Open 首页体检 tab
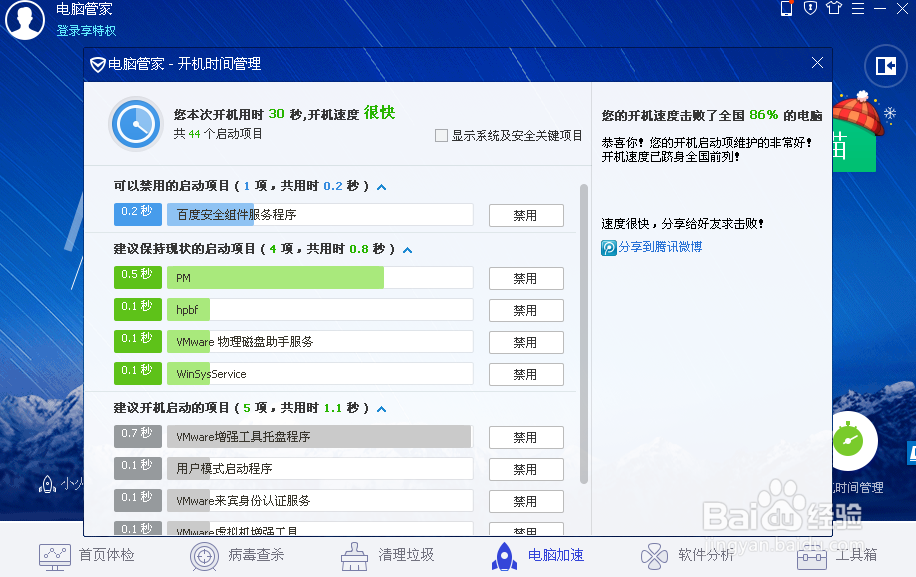 tap(87, 555)
